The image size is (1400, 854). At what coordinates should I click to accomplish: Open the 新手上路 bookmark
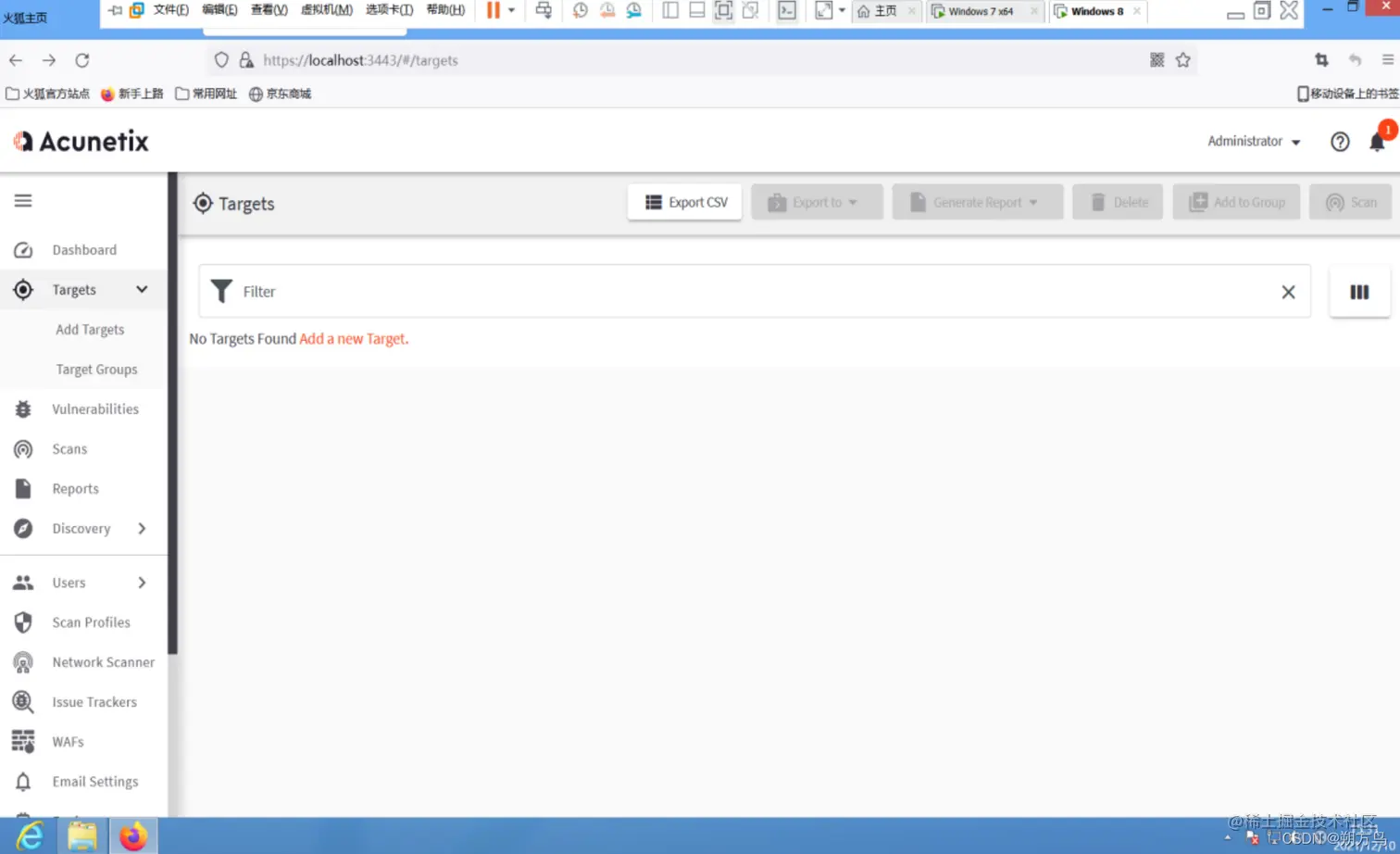pos(131,94)
